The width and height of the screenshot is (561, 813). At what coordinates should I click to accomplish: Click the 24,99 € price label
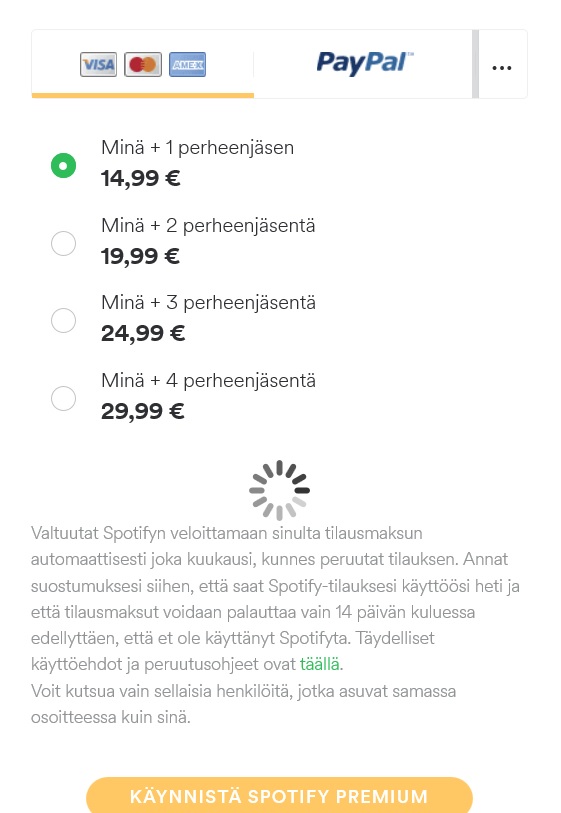click(143, 333)
